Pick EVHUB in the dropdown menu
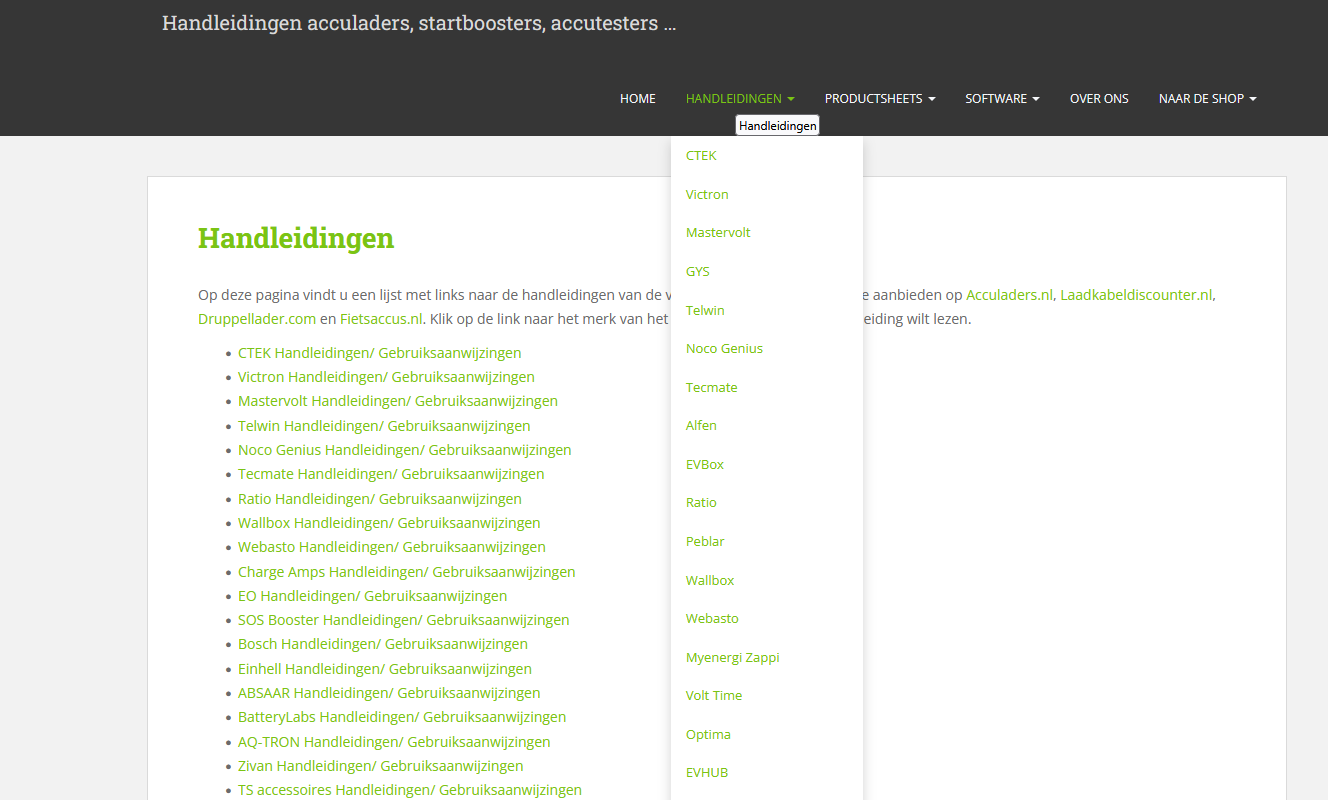 tap(707, 773)
